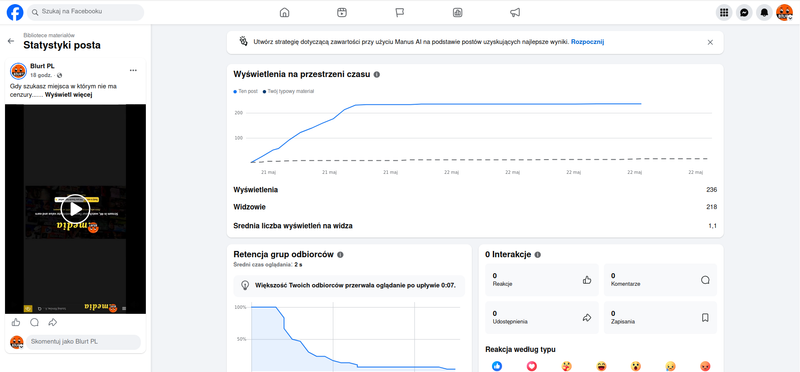
Task: Open the Reels video icon
Action: click(x=342, y=13)
